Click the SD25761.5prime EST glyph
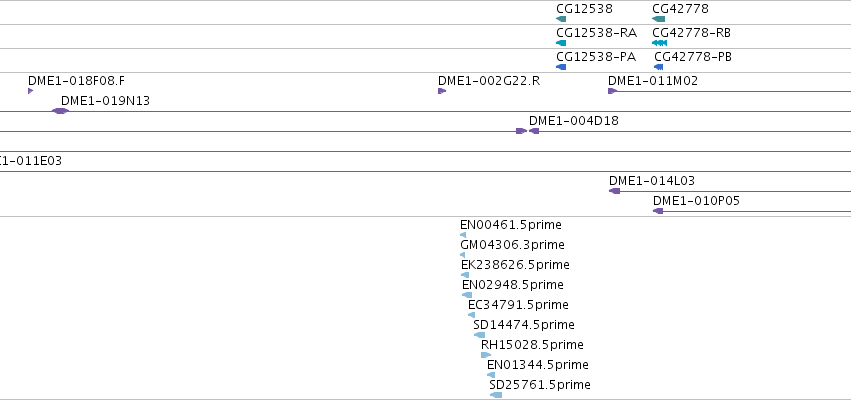This screenshot has height=400, width=851. click(496, 395)
